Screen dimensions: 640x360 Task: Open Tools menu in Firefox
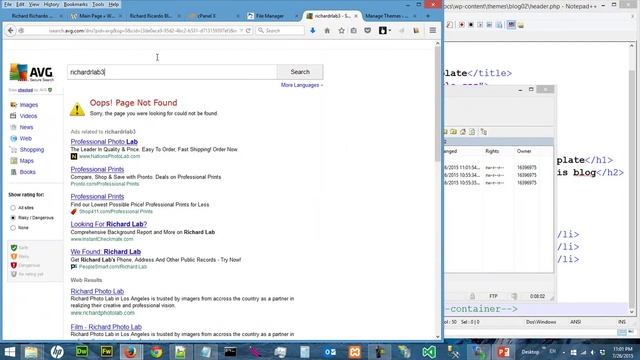[98, 4]
